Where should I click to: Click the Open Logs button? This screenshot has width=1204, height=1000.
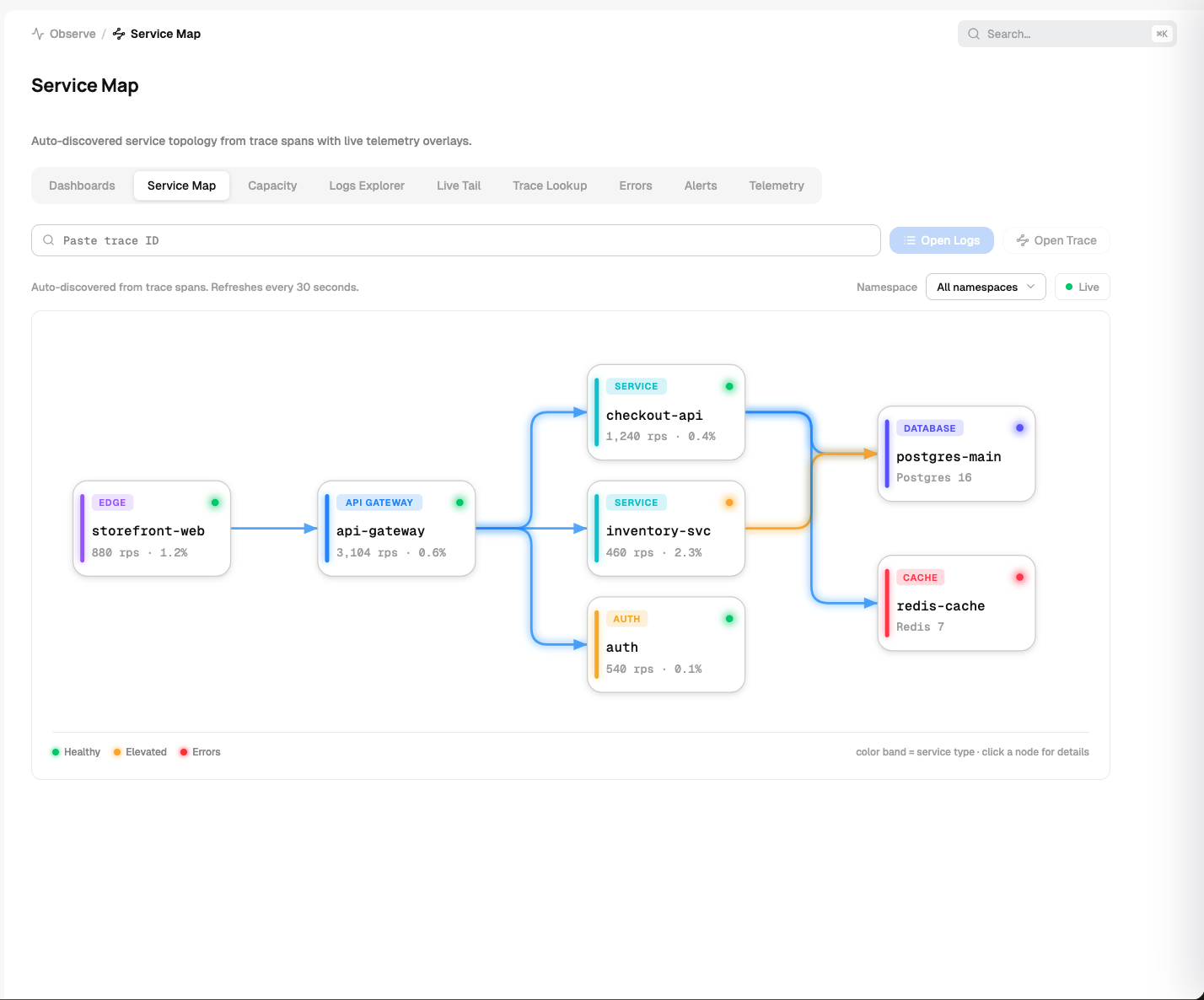pyautogui.click(x=942, y=240)
